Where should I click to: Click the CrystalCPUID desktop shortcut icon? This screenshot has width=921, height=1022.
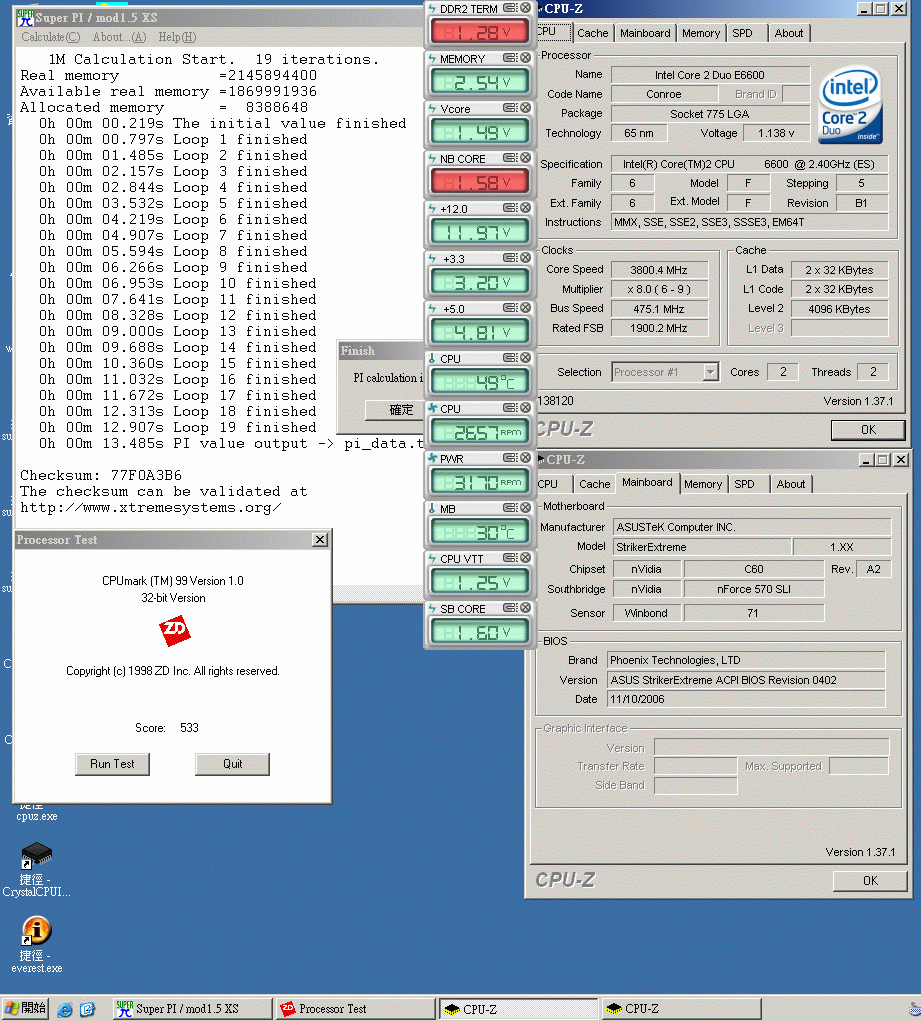point(37,855)
